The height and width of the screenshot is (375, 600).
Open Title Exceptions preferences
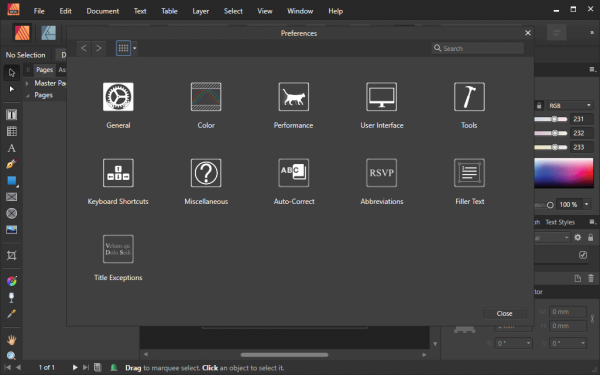(x=118, y=249)
